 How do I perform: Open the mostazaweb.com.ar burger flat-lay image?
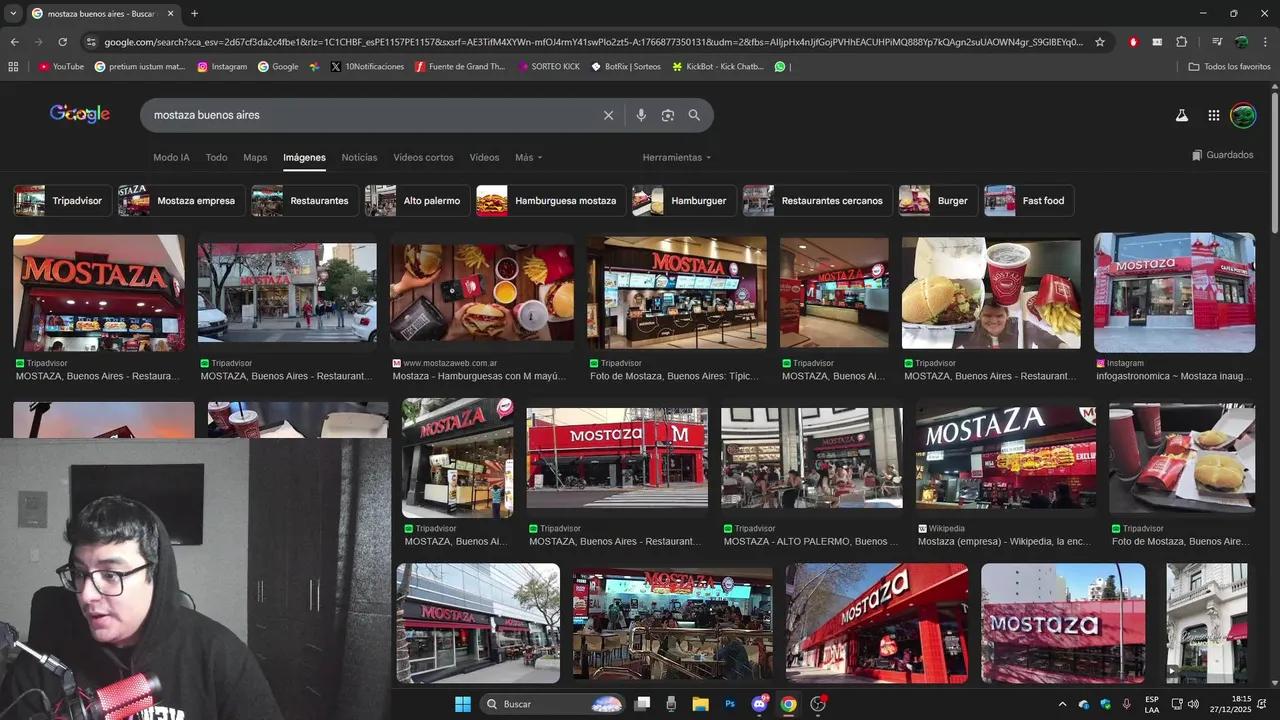pos(482,293)
